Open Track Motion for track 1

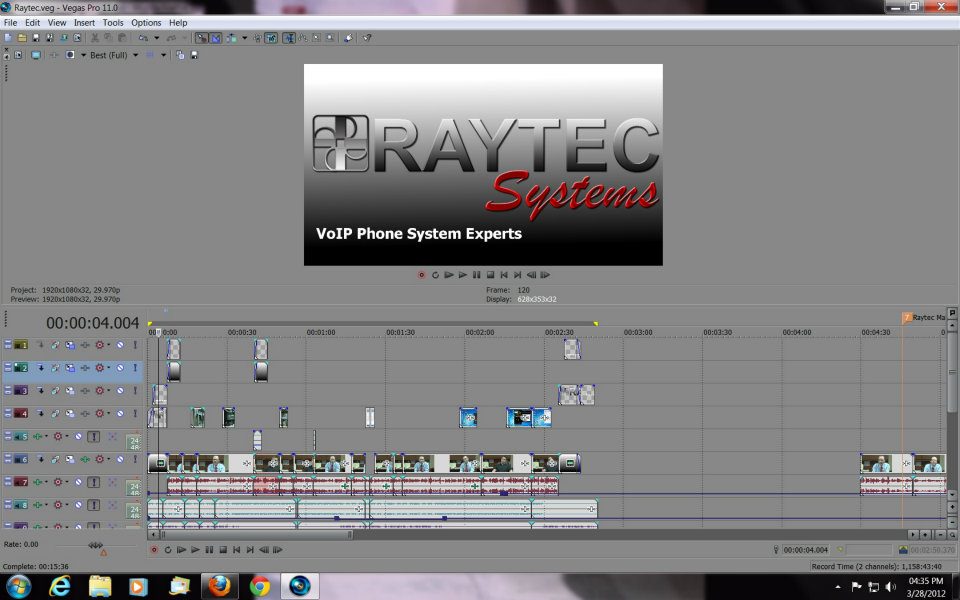(x=70, y=345)
